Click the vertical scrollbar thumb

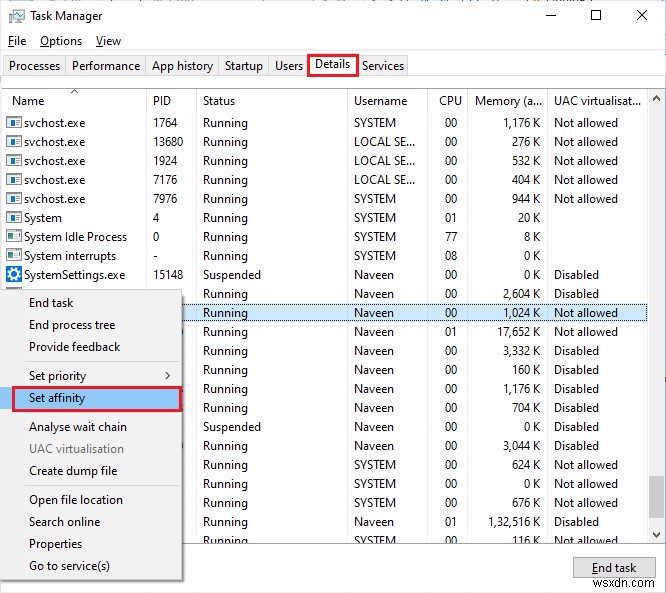point(657,497)
